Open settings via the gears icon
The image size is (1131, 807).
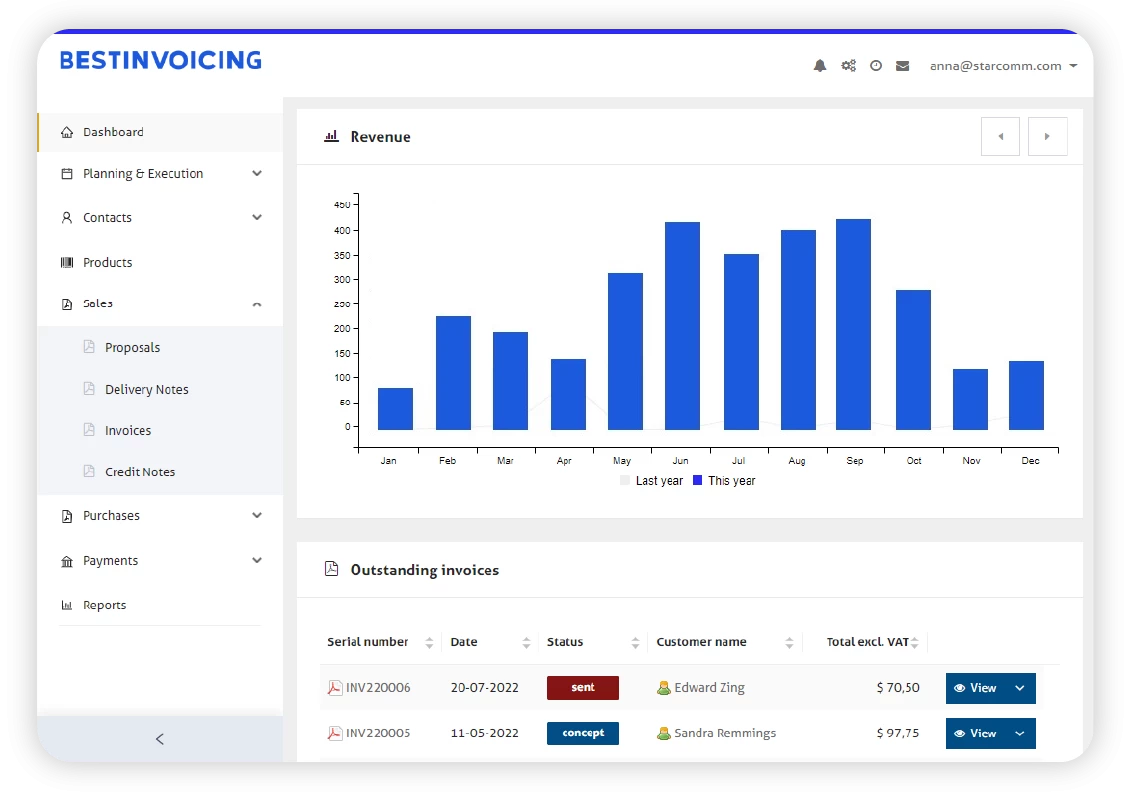(848, 65)
